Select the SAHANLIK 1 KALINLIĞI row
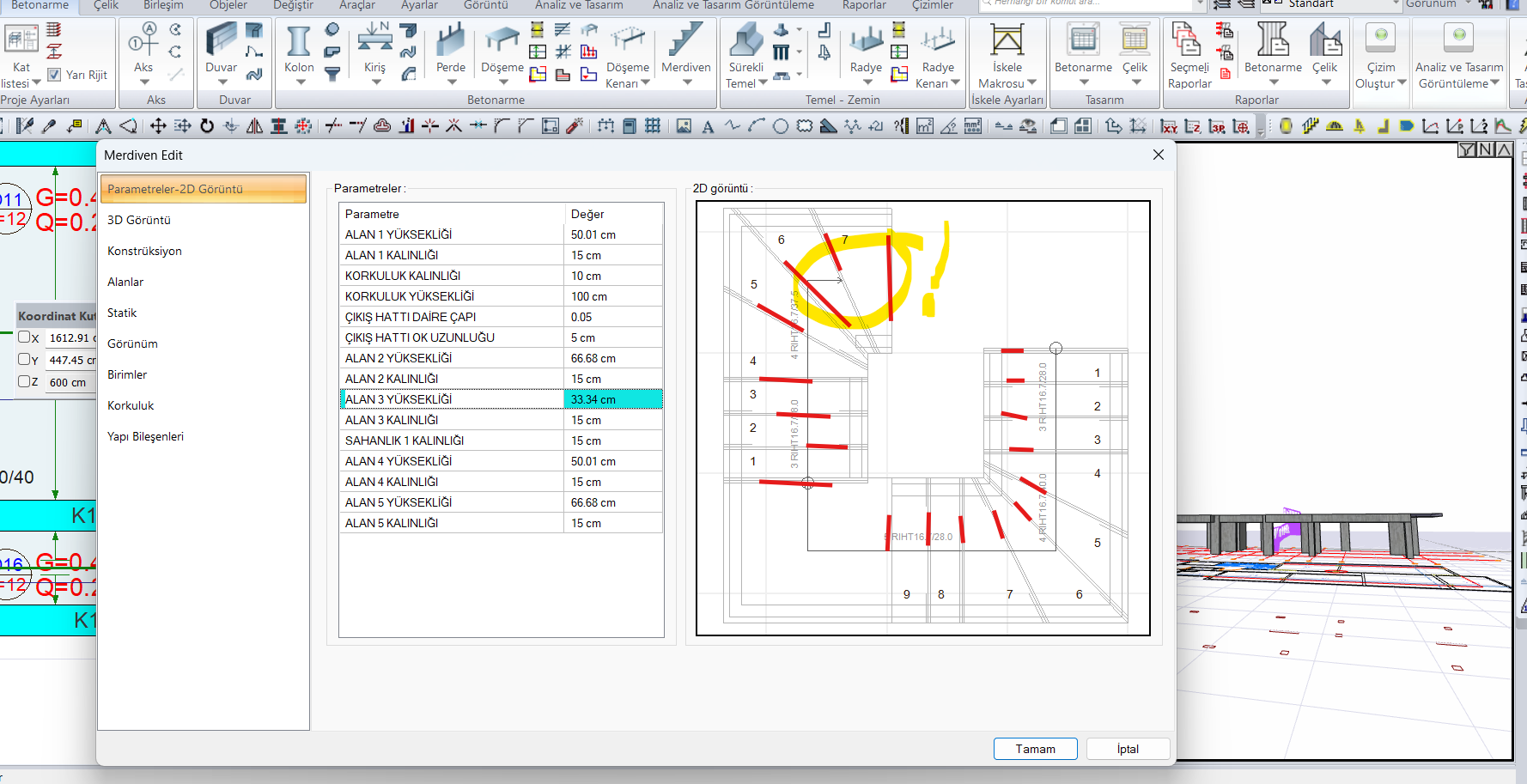This screenshot has height=784, width=1527. pyautogui.click(x=502, y=441)
